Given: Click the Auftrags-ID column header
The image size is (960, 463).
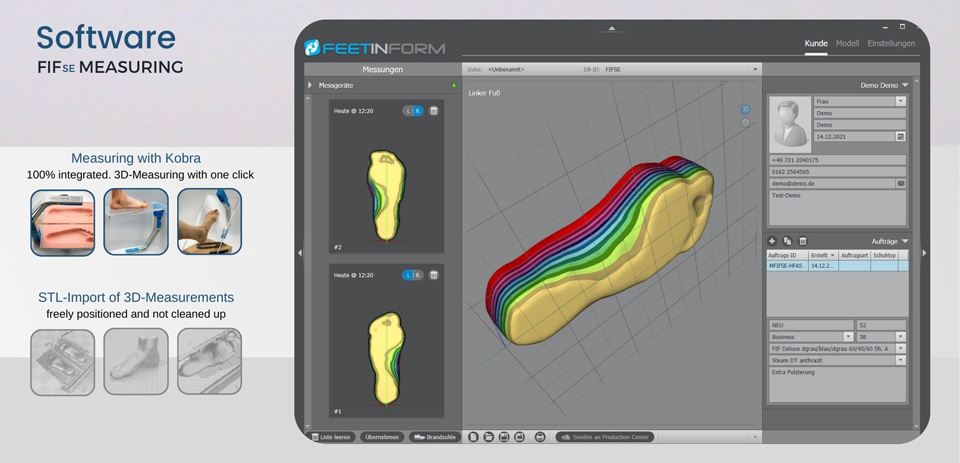Looking at the screenshot, I should click(787, 255).
